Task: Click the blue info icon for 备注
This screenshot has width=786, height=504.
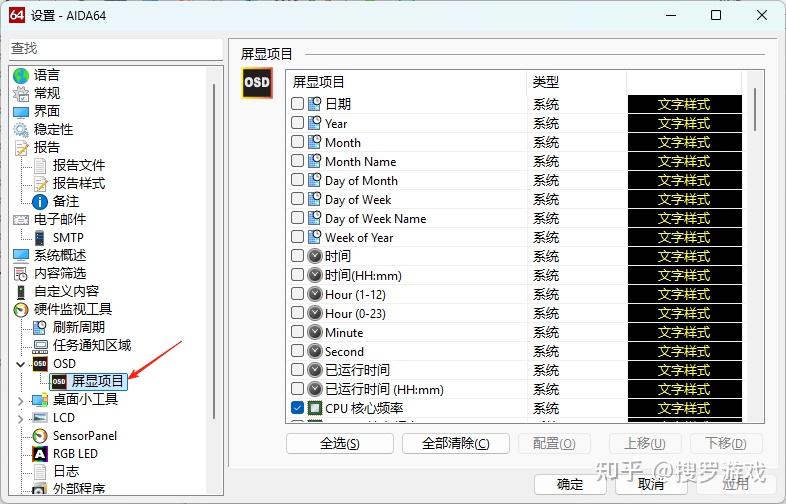Action: 40,202
